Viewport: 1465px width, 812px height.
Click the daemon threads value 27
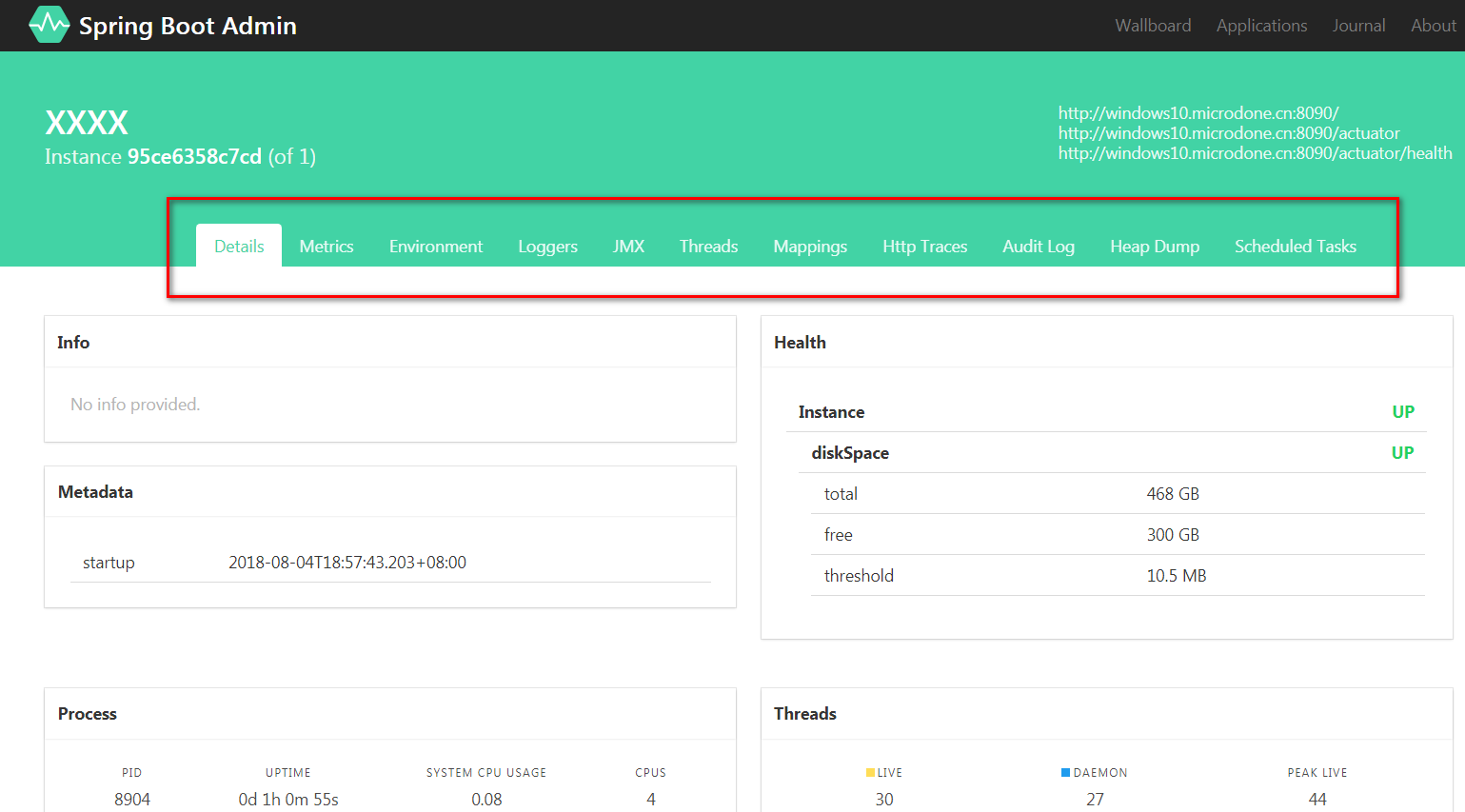click(x=1095, y=799)
